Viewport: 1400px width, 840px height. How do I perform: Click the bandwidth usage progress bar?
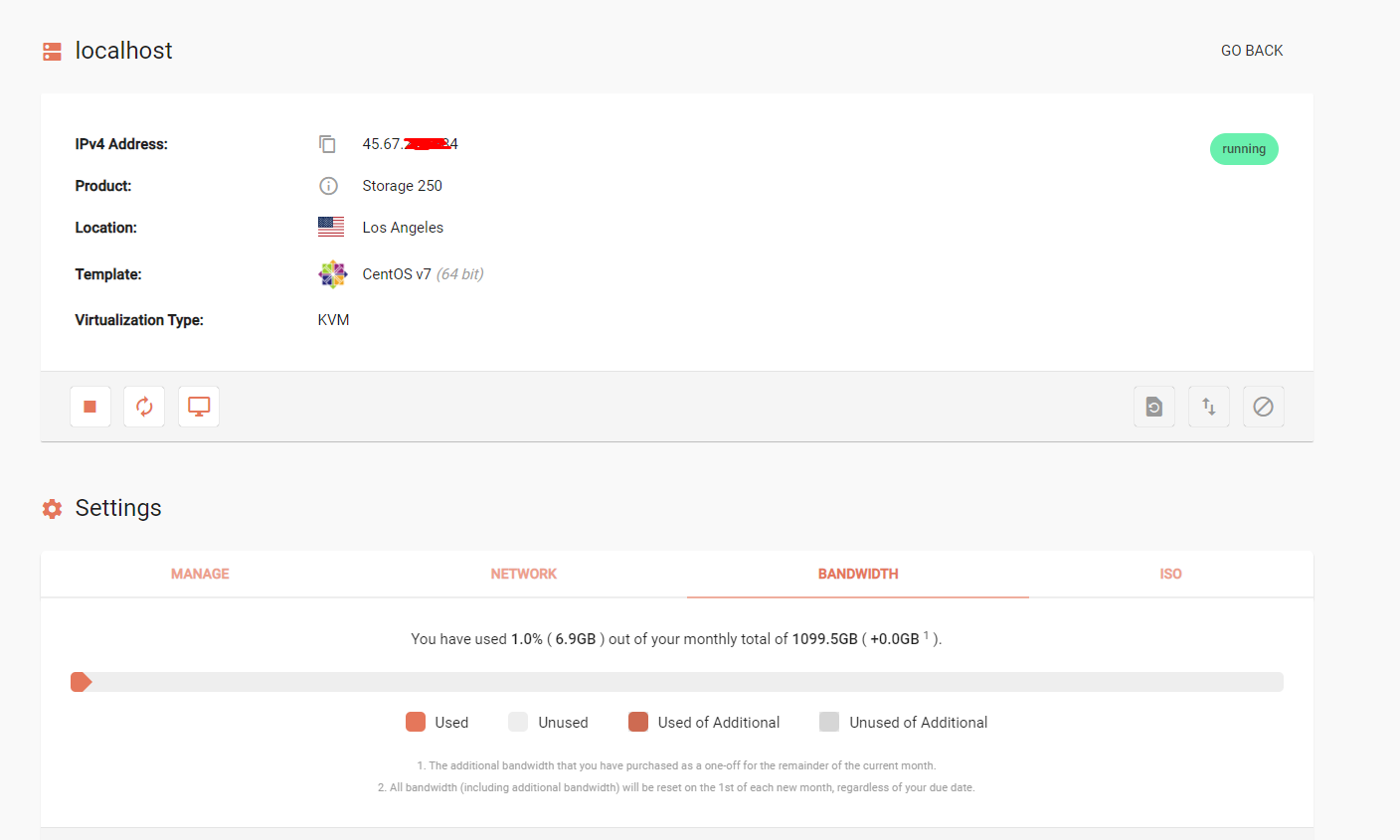(x=676, y=682)
